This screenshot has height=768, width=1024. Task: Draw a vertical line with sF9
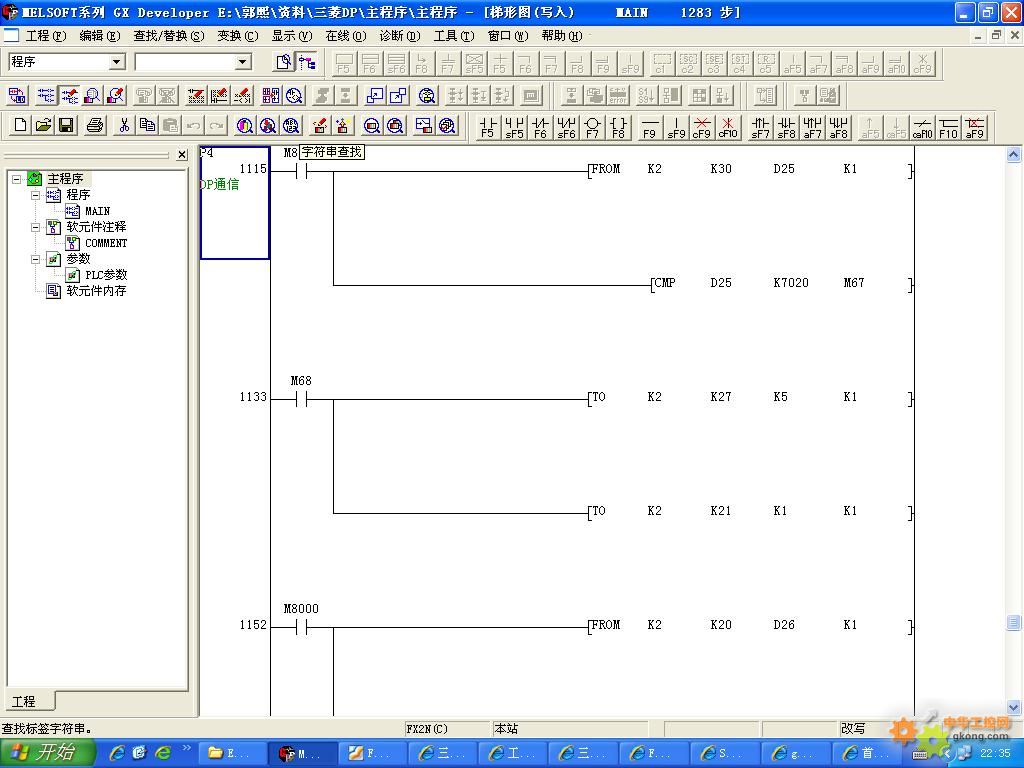tap(676, 127)
